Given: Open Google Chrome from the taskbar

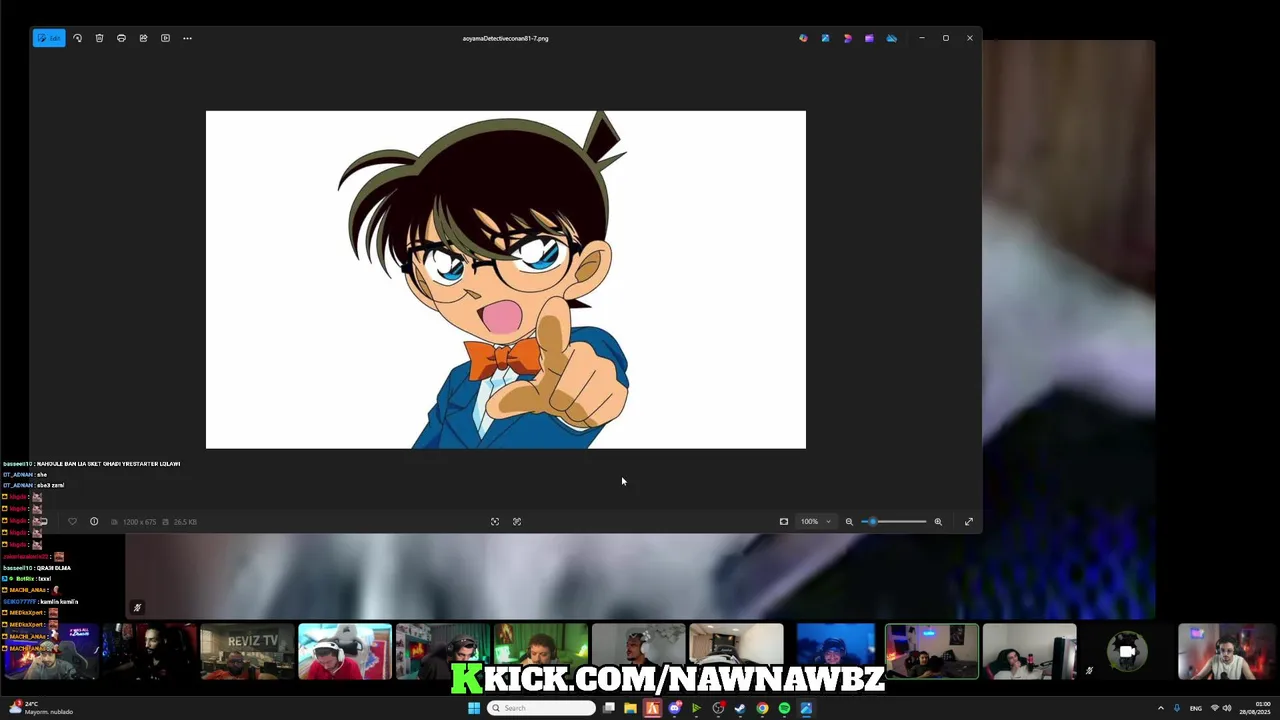Looking at the screenshot, I should click(x=762, y=708).
